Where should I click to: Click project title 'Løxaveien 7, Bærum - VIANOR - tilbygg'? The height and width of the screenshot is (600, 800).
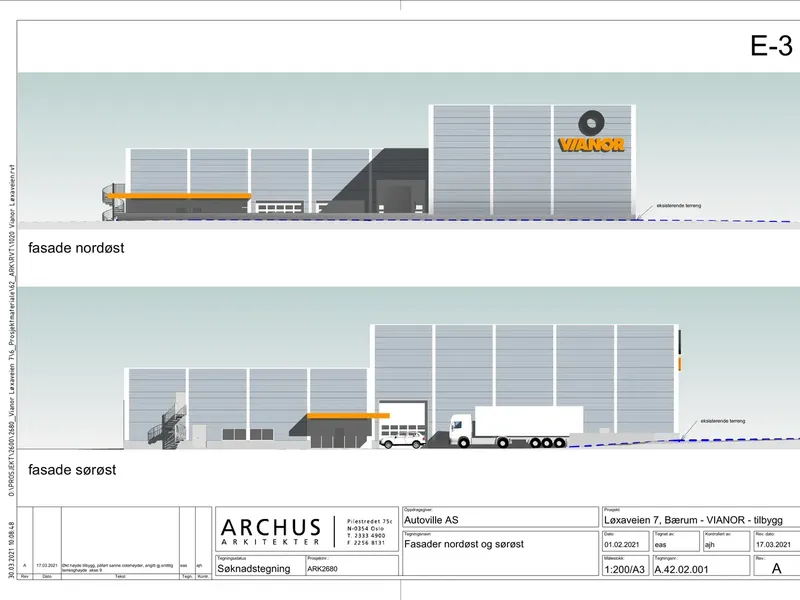point(693,520)
